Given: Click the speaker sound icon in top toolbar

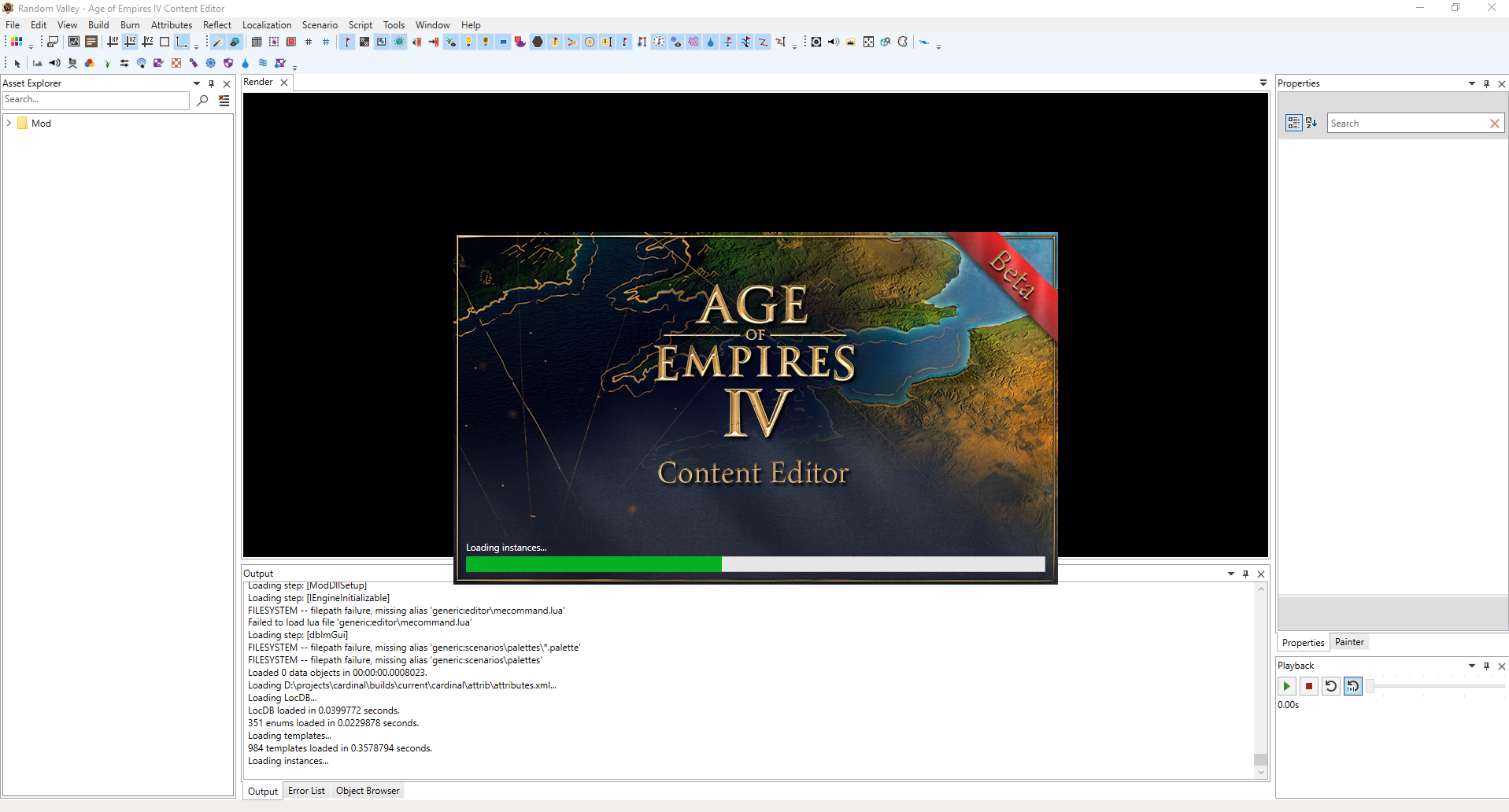Looking at the screenshot, I should coord(834,42).
